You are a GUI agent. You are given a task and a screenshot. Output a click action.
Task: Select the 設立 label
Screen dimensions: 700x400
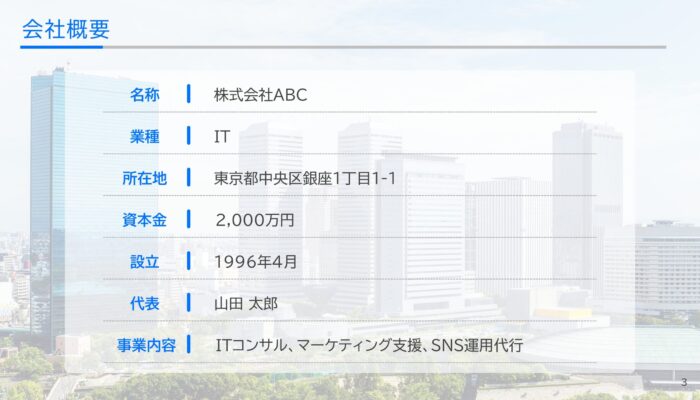(x=144, y=262)
